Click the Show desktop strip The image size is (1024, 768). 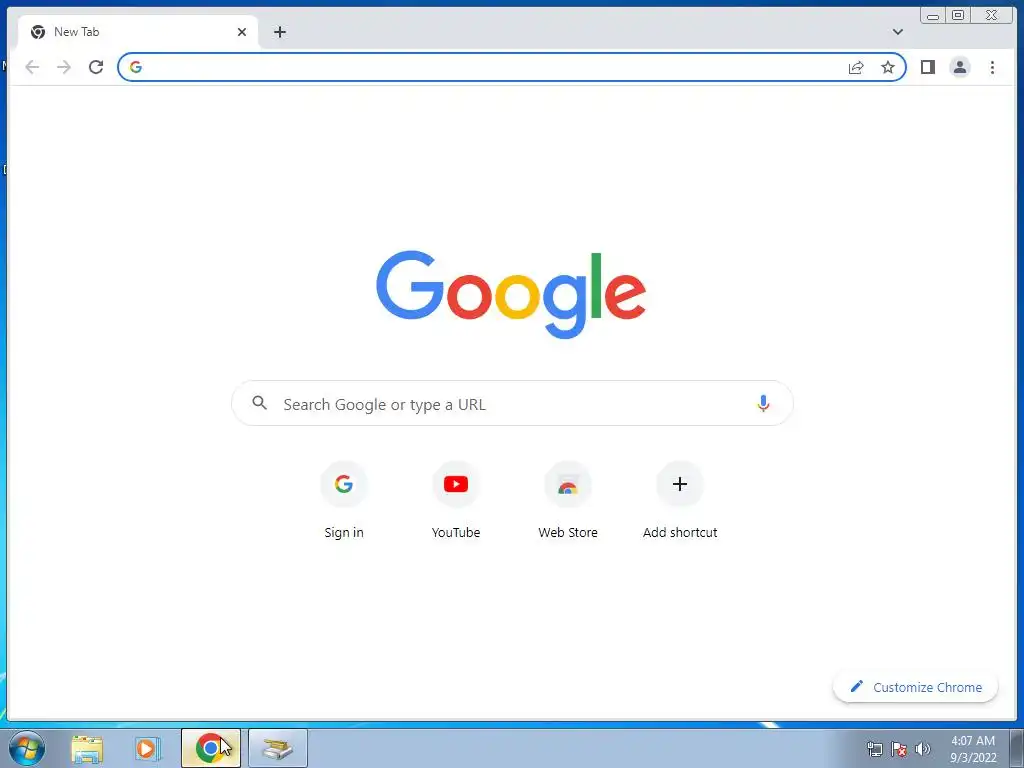[1017, 748]
